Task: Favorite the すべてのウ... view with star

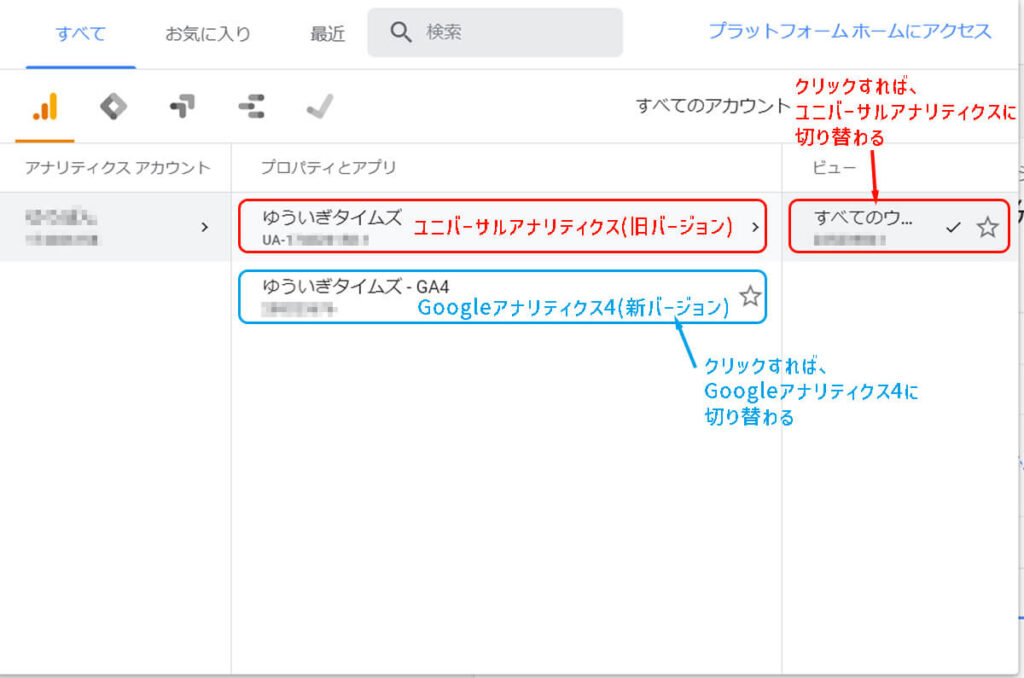Action: (x=987, y=227)
